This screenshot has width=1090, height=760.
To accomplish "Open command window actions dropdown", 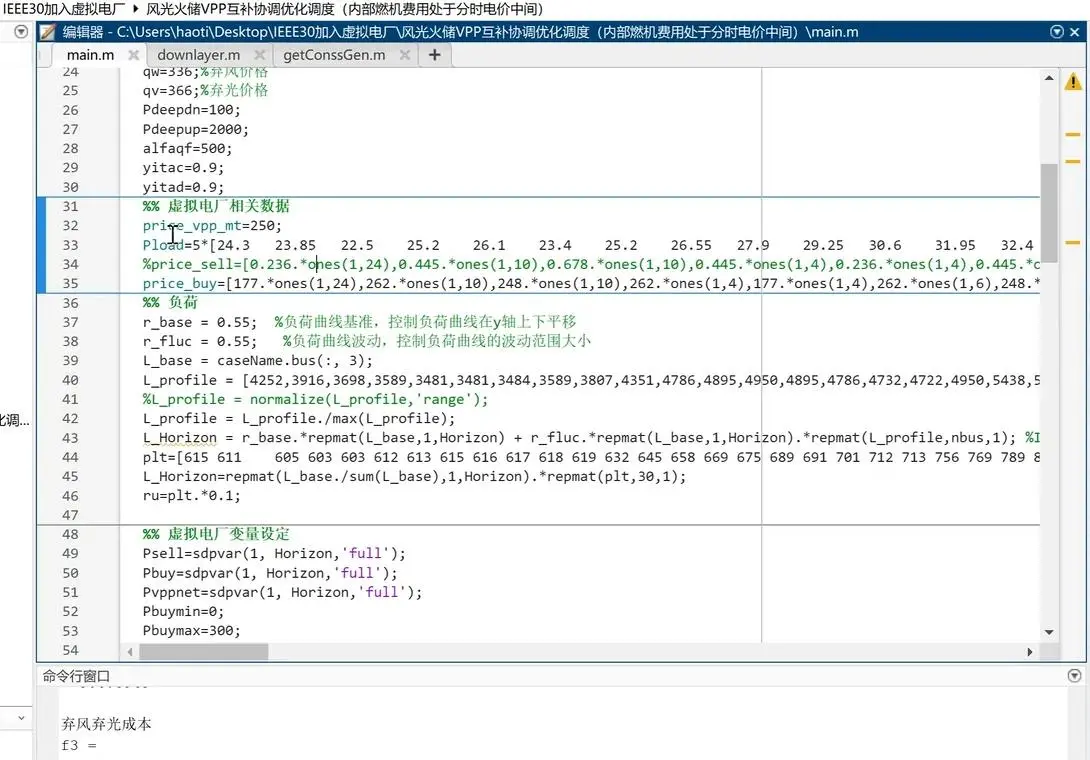I will (x=1075, y=676).
